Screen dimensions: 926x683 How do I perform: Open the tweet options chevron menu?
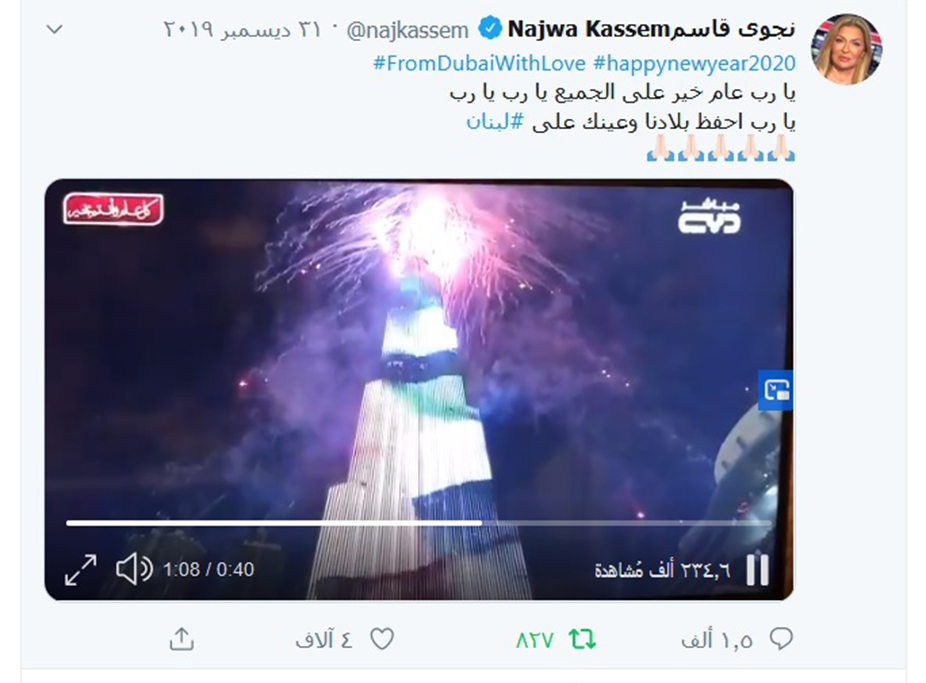click(54, 28)
